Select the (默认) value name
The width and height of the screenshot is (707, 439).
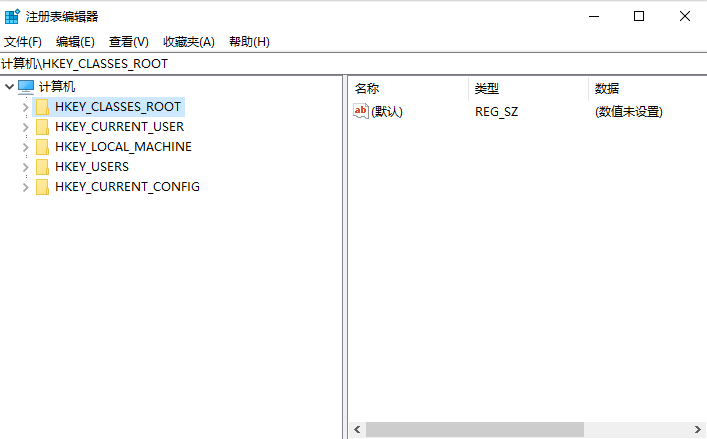[x=387, y=111]
